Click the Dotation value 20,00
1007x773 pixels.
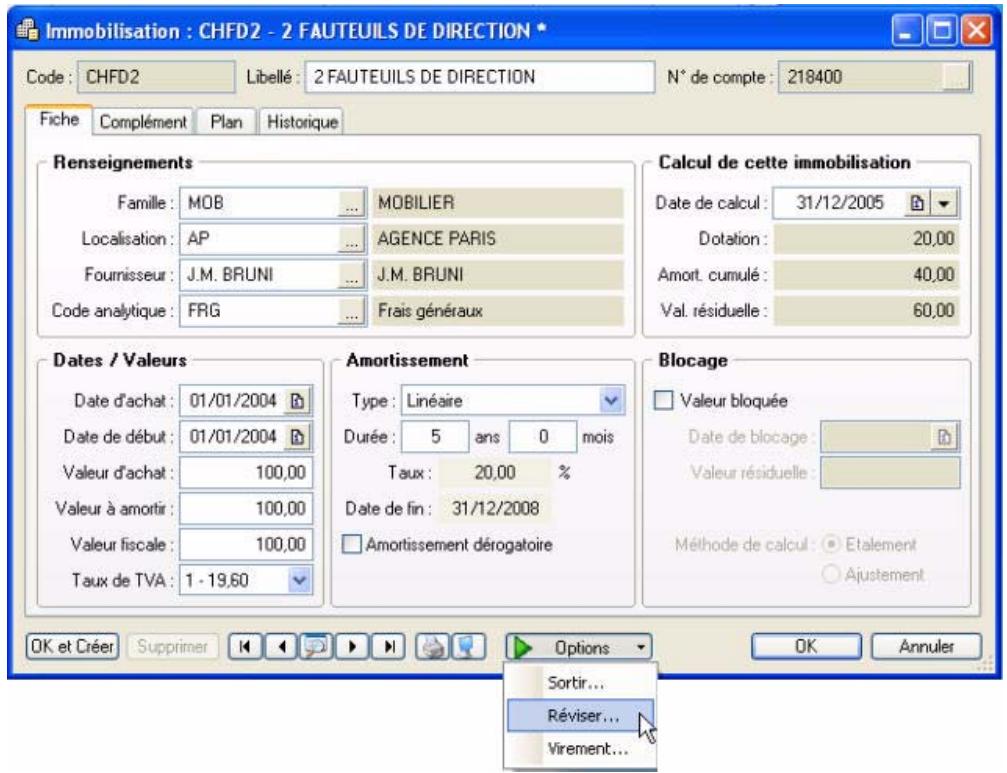866,239
